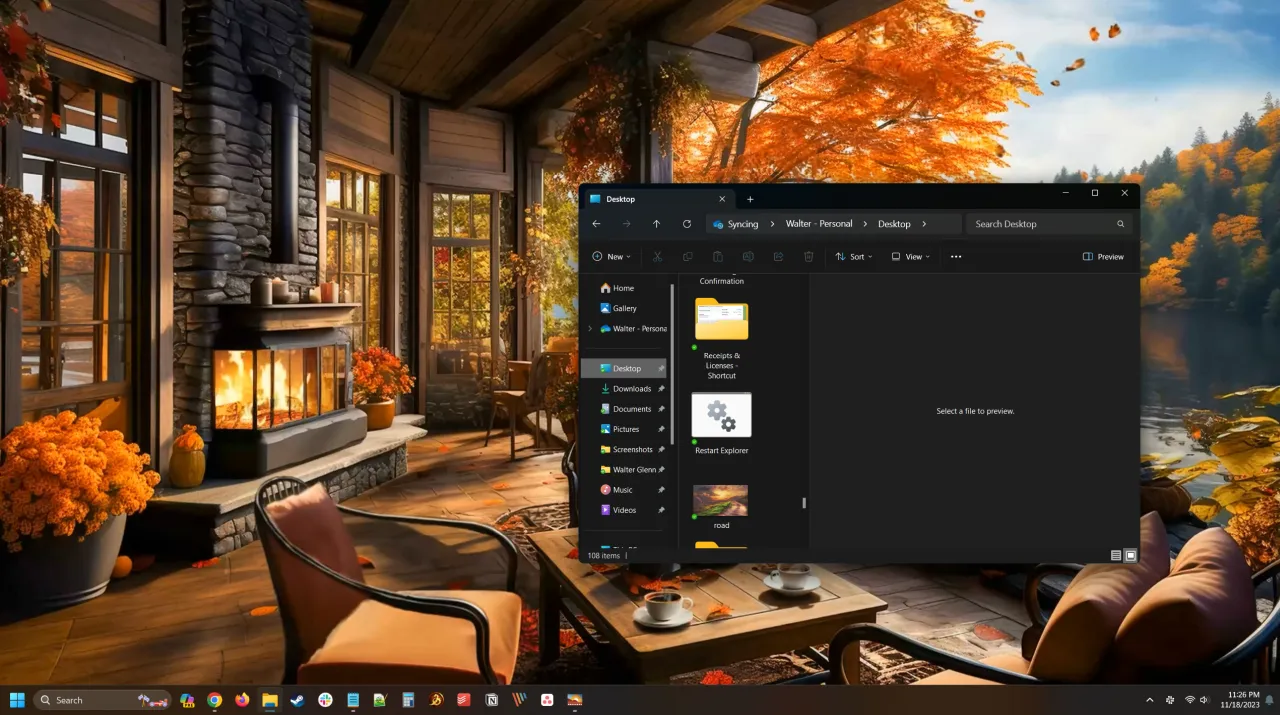The height and width of the screenshot is (715, 1280).
Task: Click the Copy icon in toolbar
Action: 687,257
